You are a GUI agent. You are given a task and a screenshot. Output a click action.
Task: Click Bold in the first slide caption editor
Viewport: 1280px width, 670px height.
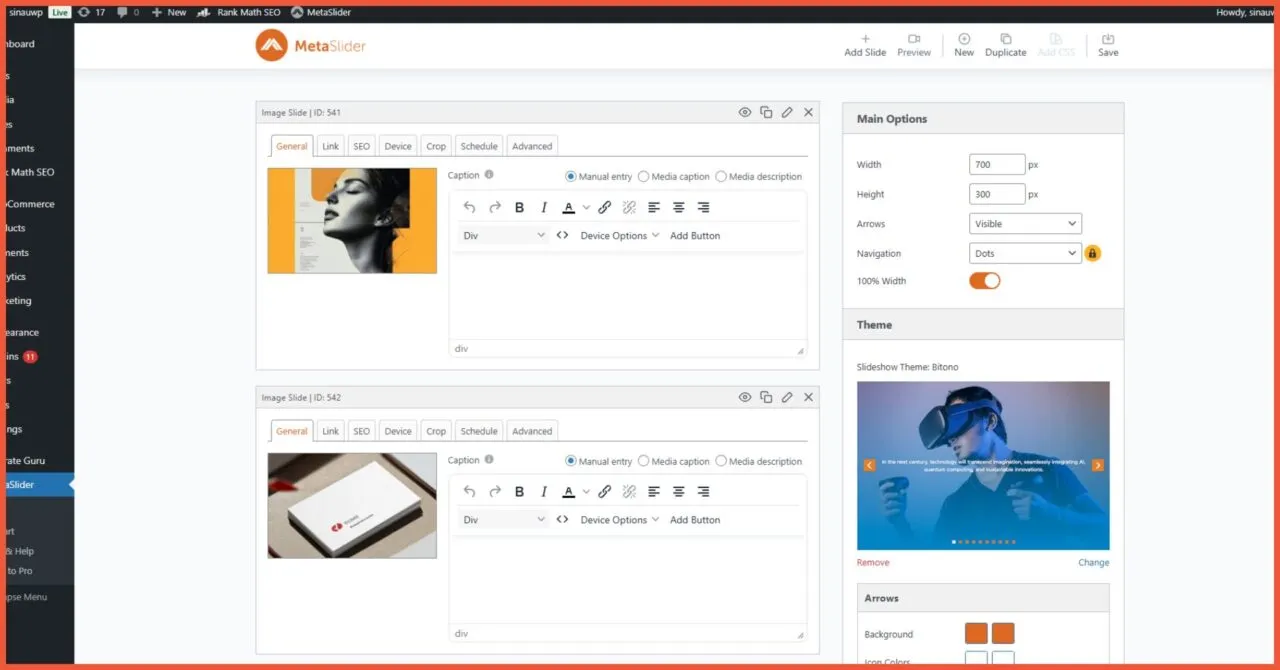tap(519, 208)
